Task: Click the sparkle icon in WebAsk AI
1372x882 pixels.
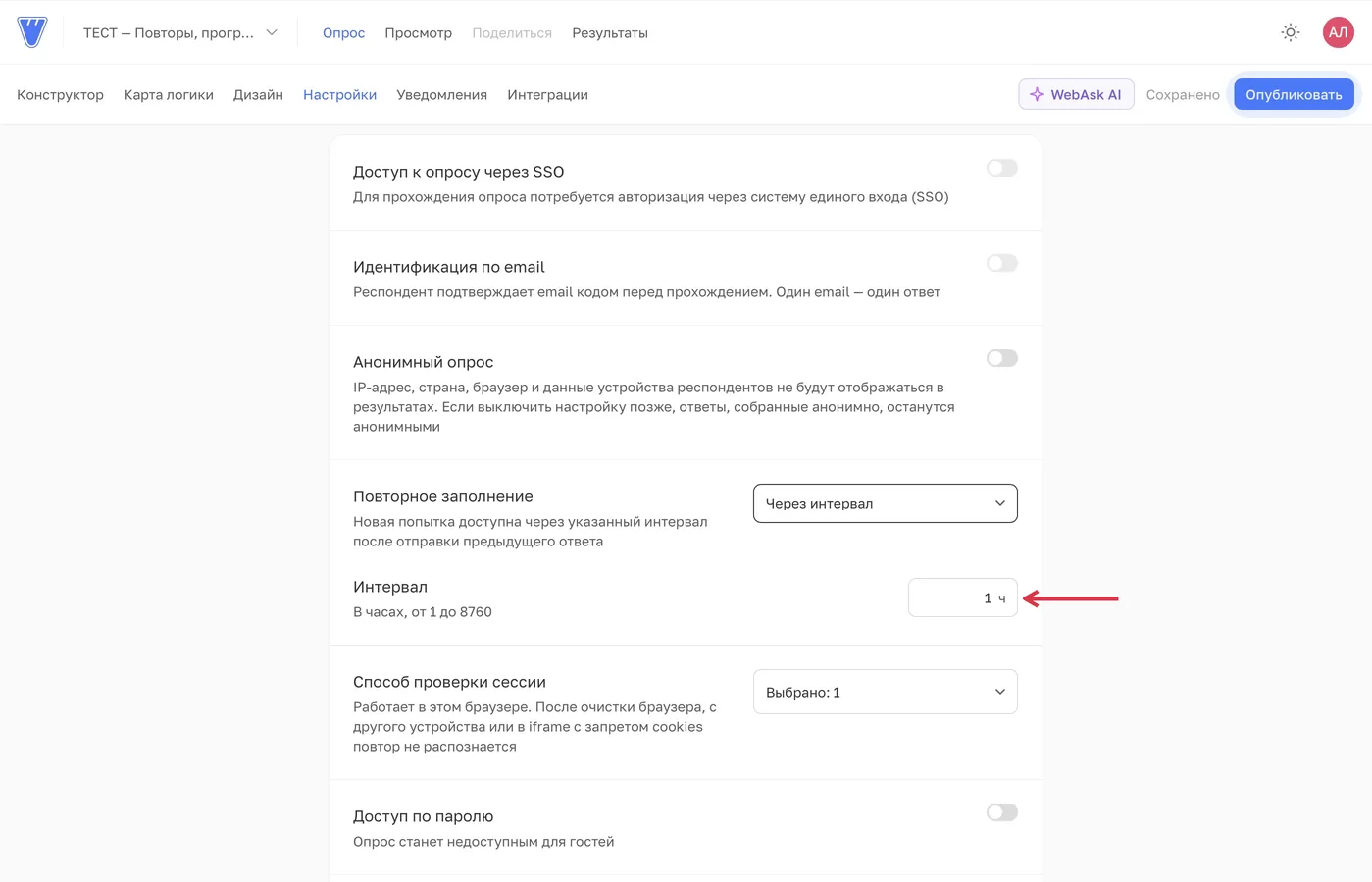Action: (x=1037, y=94)
